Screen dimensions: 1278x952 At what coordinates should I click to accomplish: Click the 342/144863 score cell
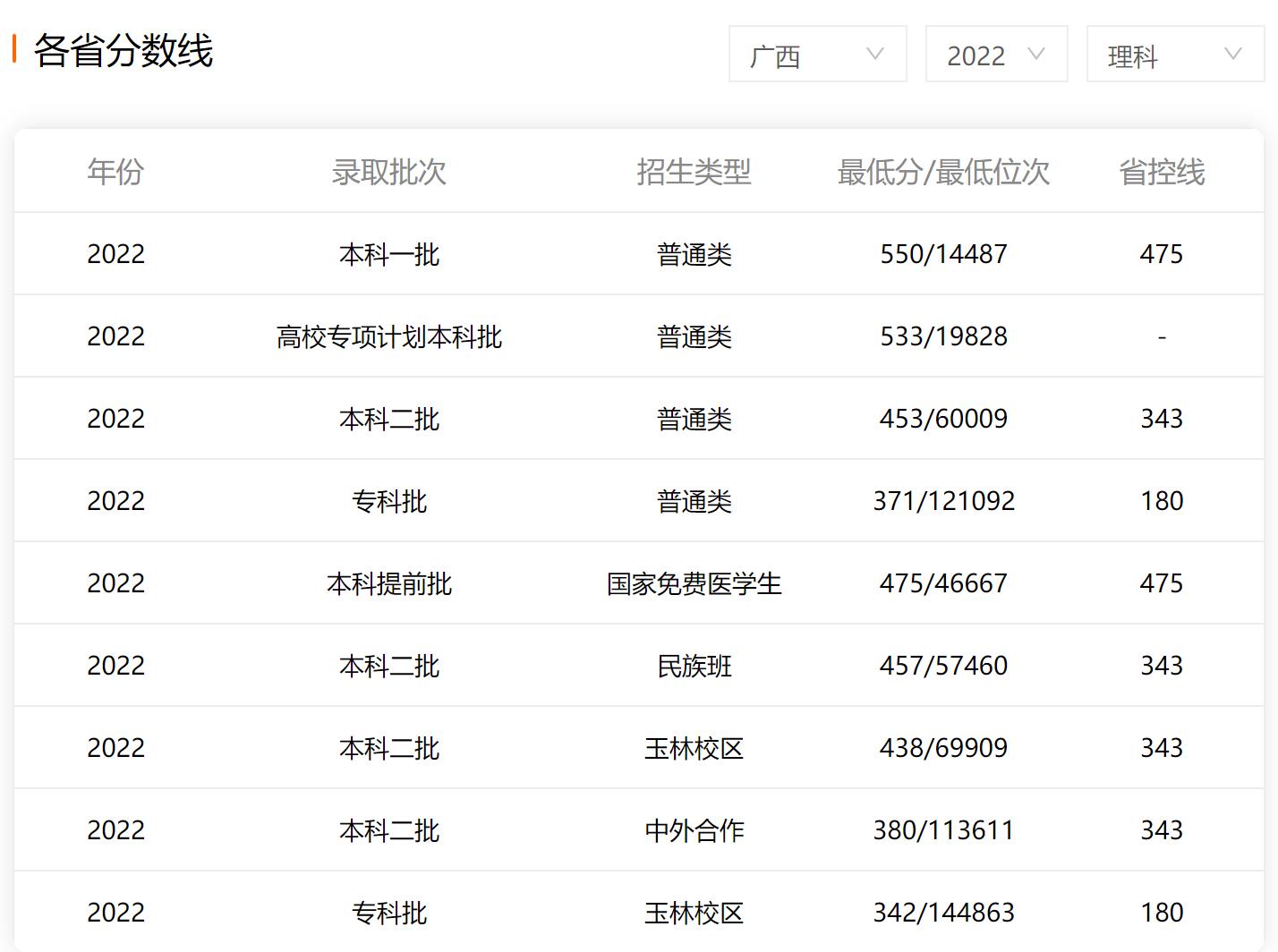point(943,913)
